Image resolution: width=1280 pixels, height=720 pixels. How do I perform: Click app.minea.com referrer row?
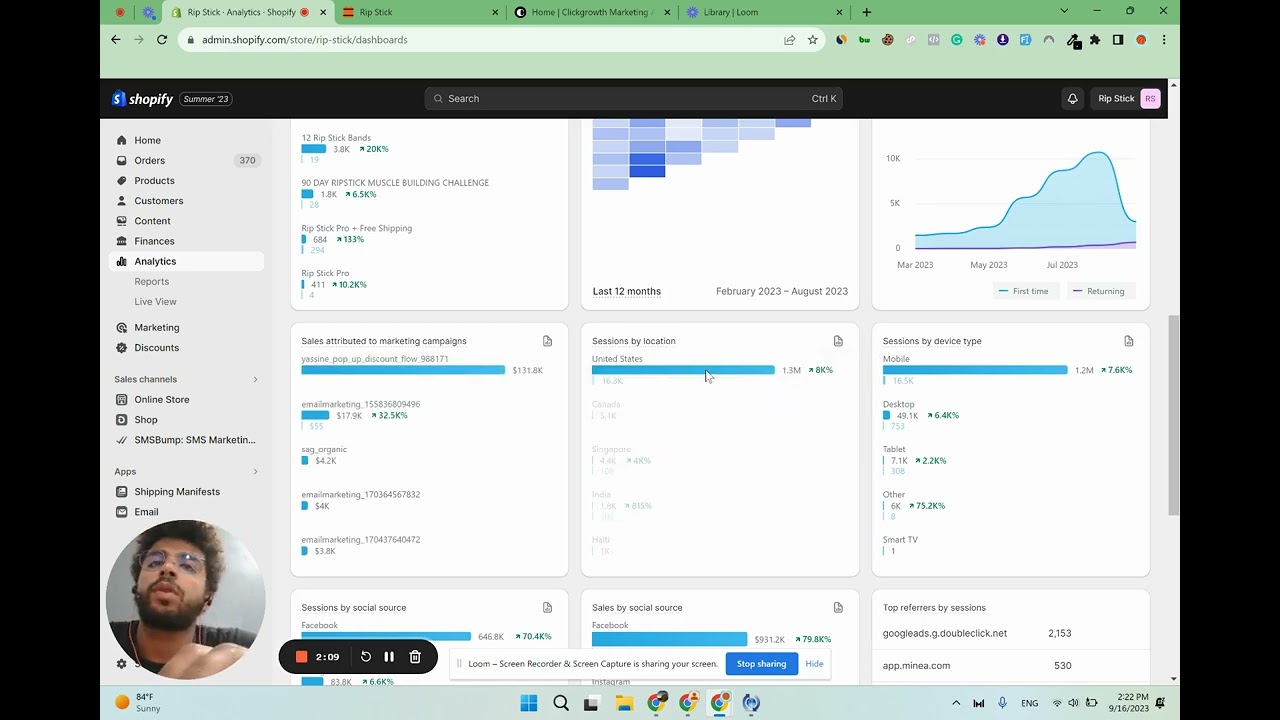[1010, 665]
